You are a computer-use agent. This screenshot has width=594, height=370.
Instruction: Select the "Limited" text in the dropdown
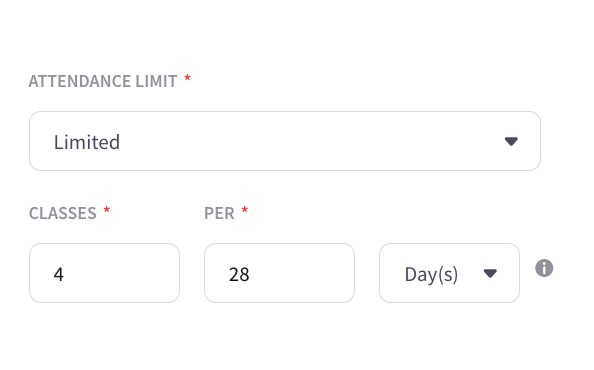[87, 142]
